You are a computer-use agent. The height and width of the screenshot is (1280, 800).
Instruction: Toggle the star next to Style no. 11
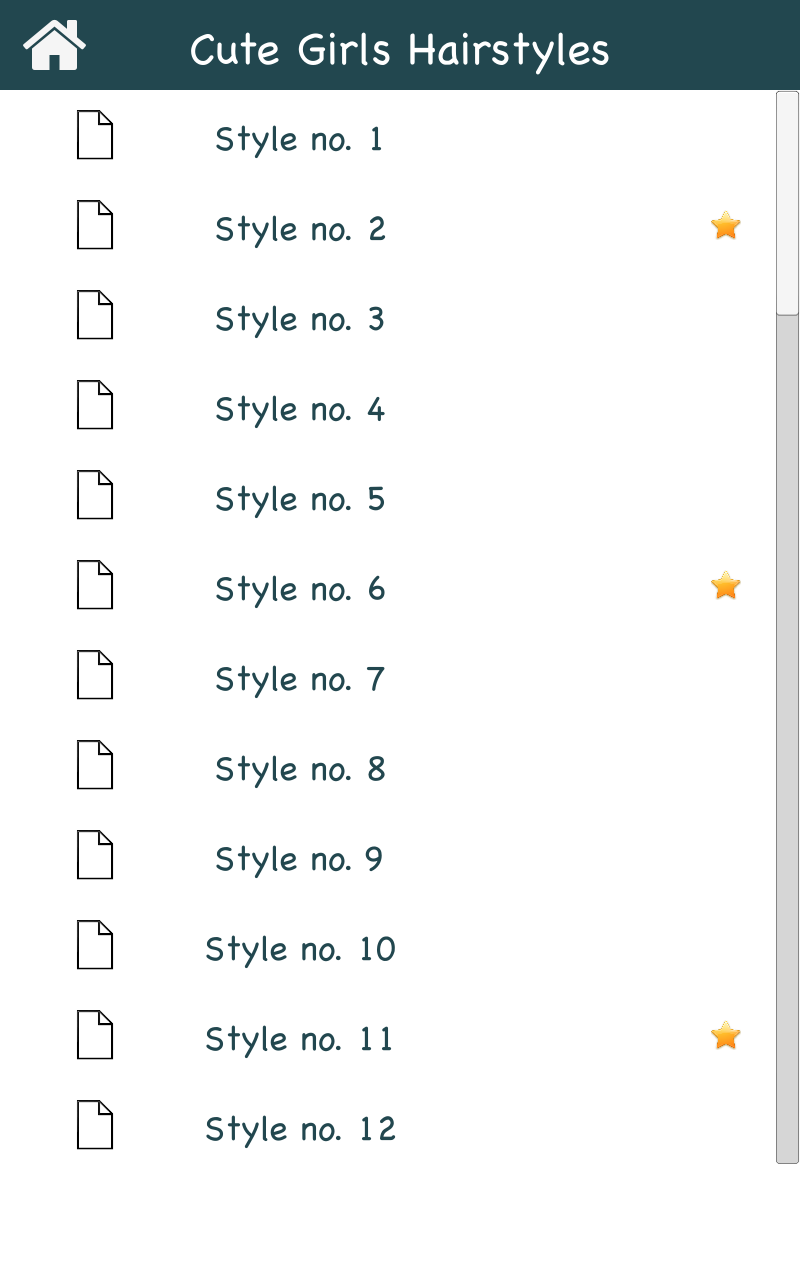pyautogui.click(x=725, y=1036)
